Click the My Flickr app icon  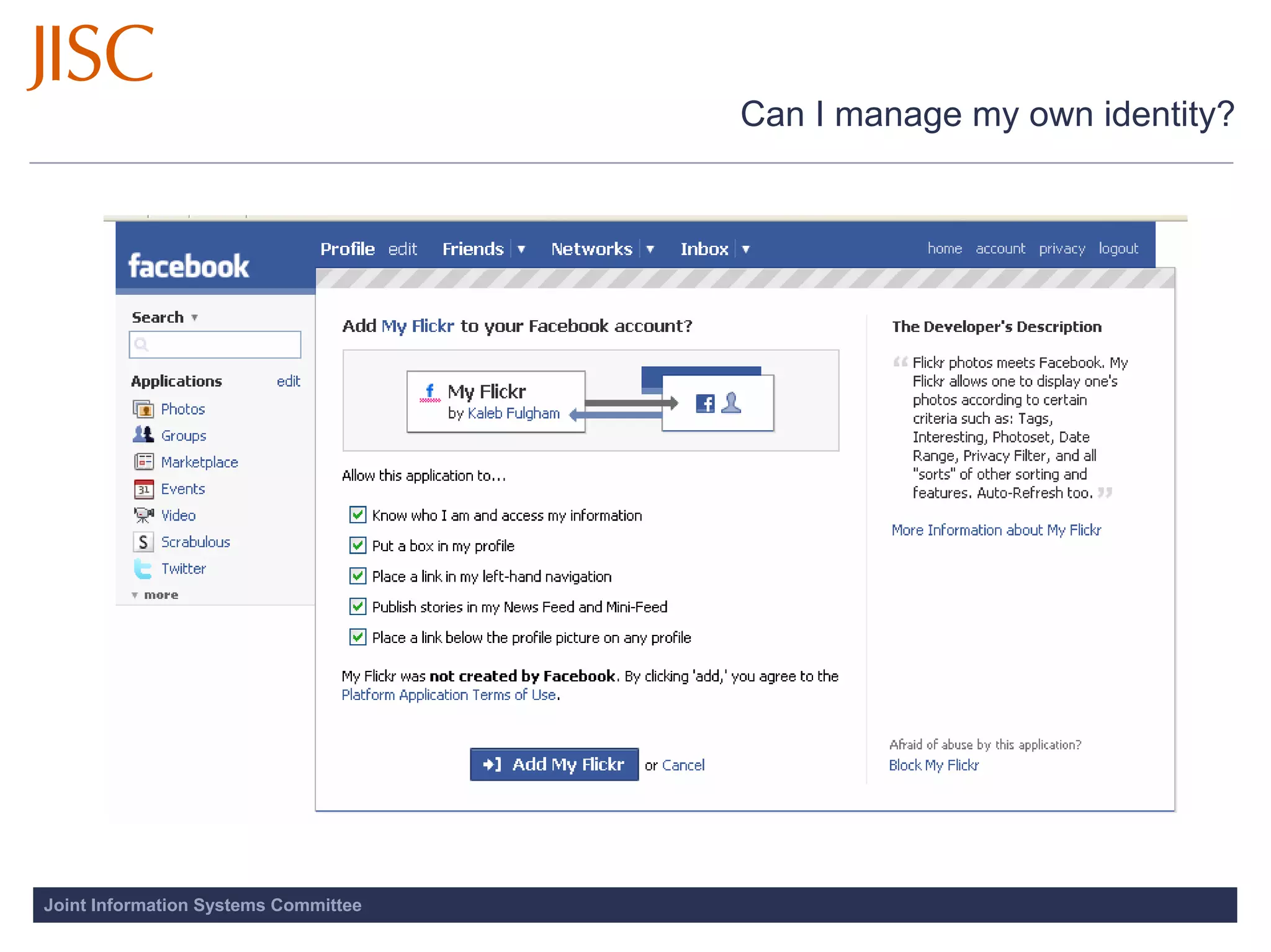click(429, 393)
